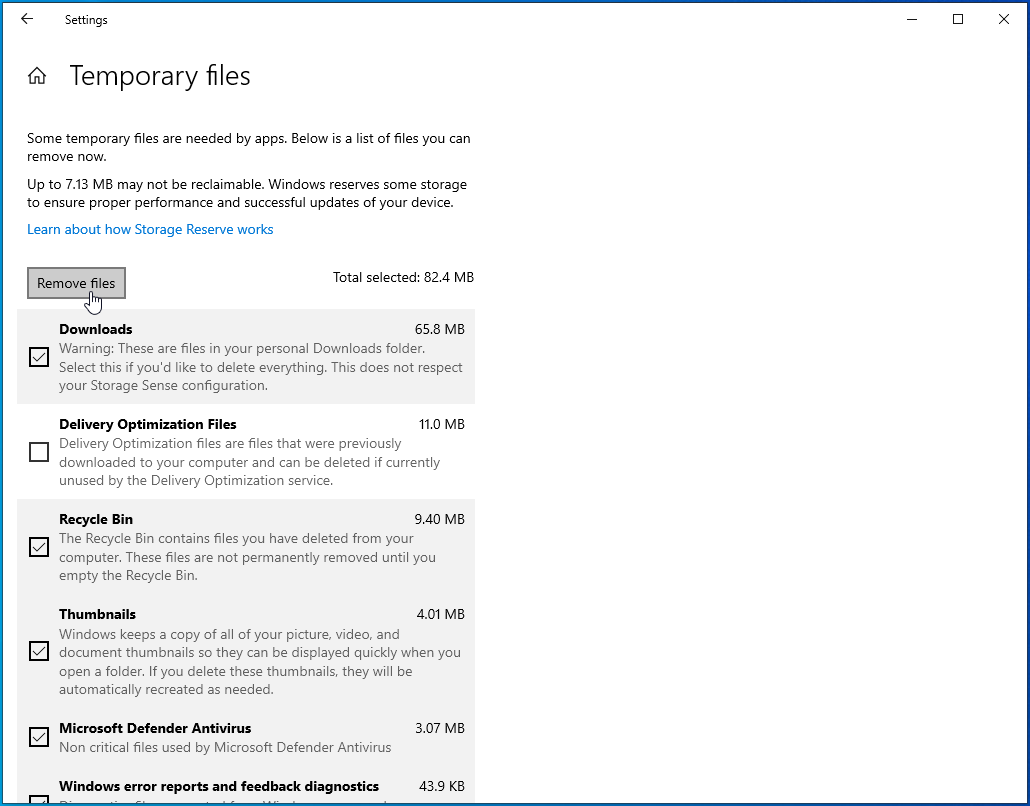
Task: Toggle the Thumbnails checkbox
Action: click(39, 652)
